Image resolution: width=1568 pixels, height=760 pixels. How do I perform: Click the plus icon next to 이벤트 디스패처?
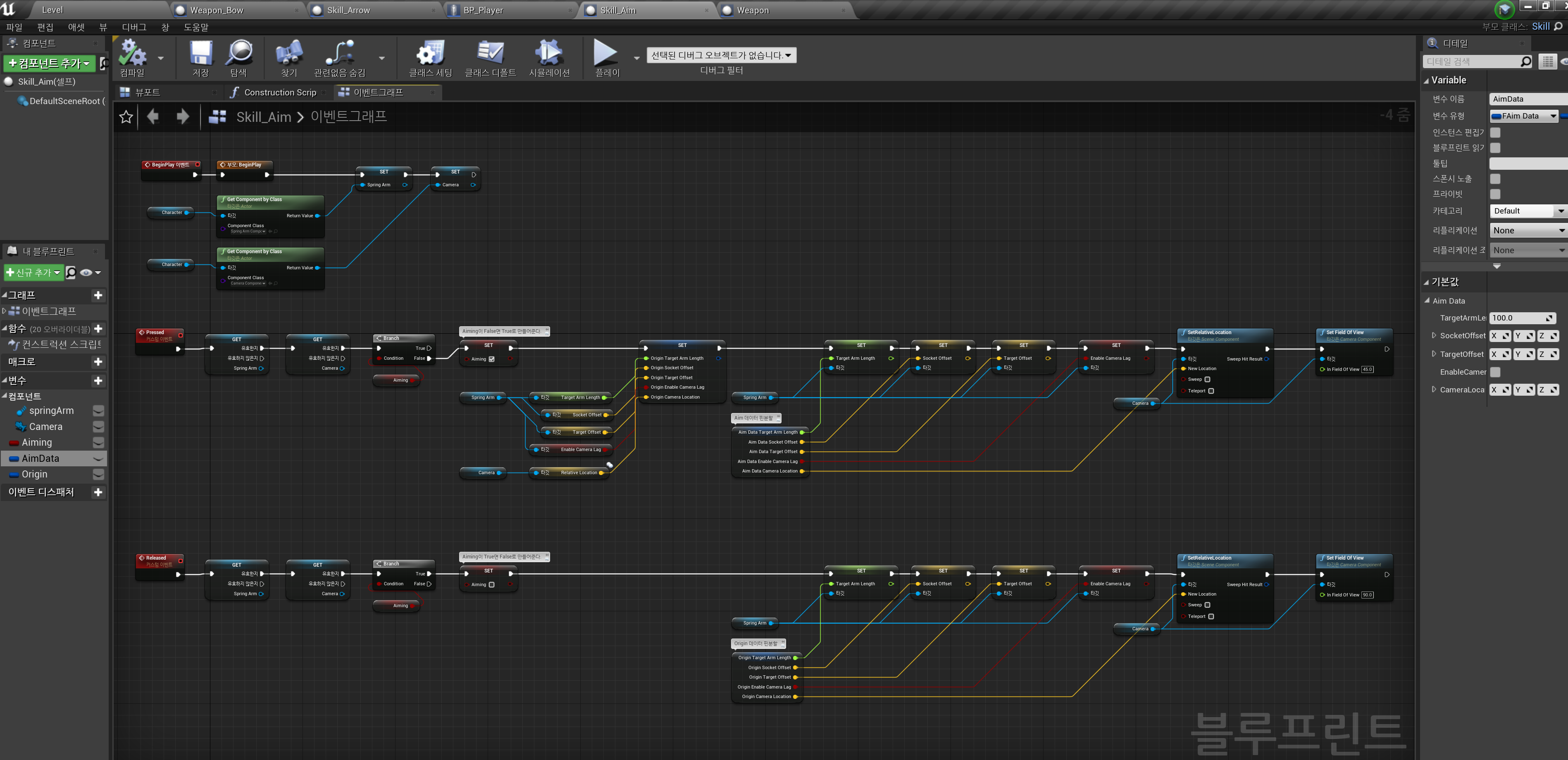point(98,492)
